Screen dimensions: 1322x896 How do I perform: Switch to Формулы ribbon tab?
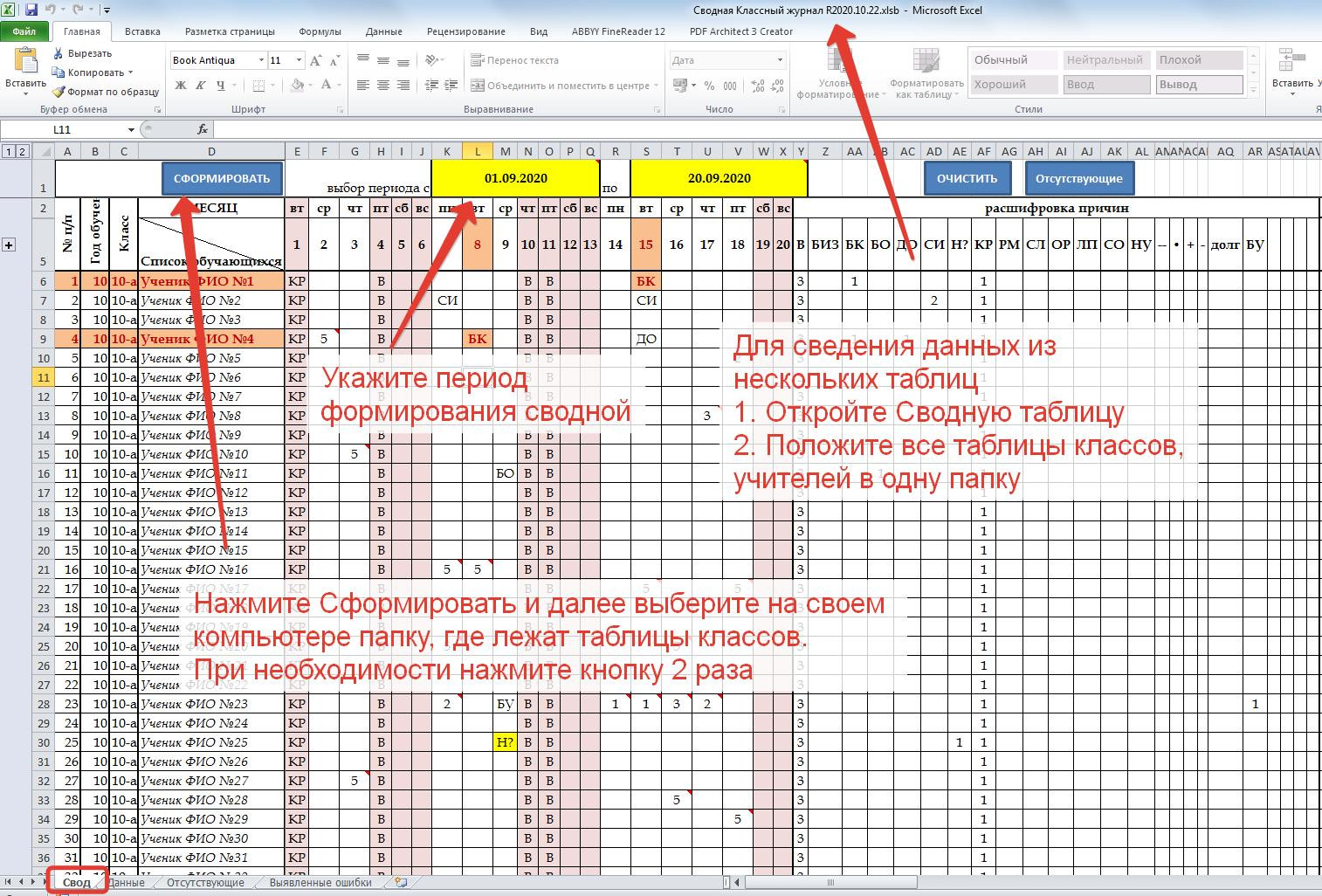[320, 31]
